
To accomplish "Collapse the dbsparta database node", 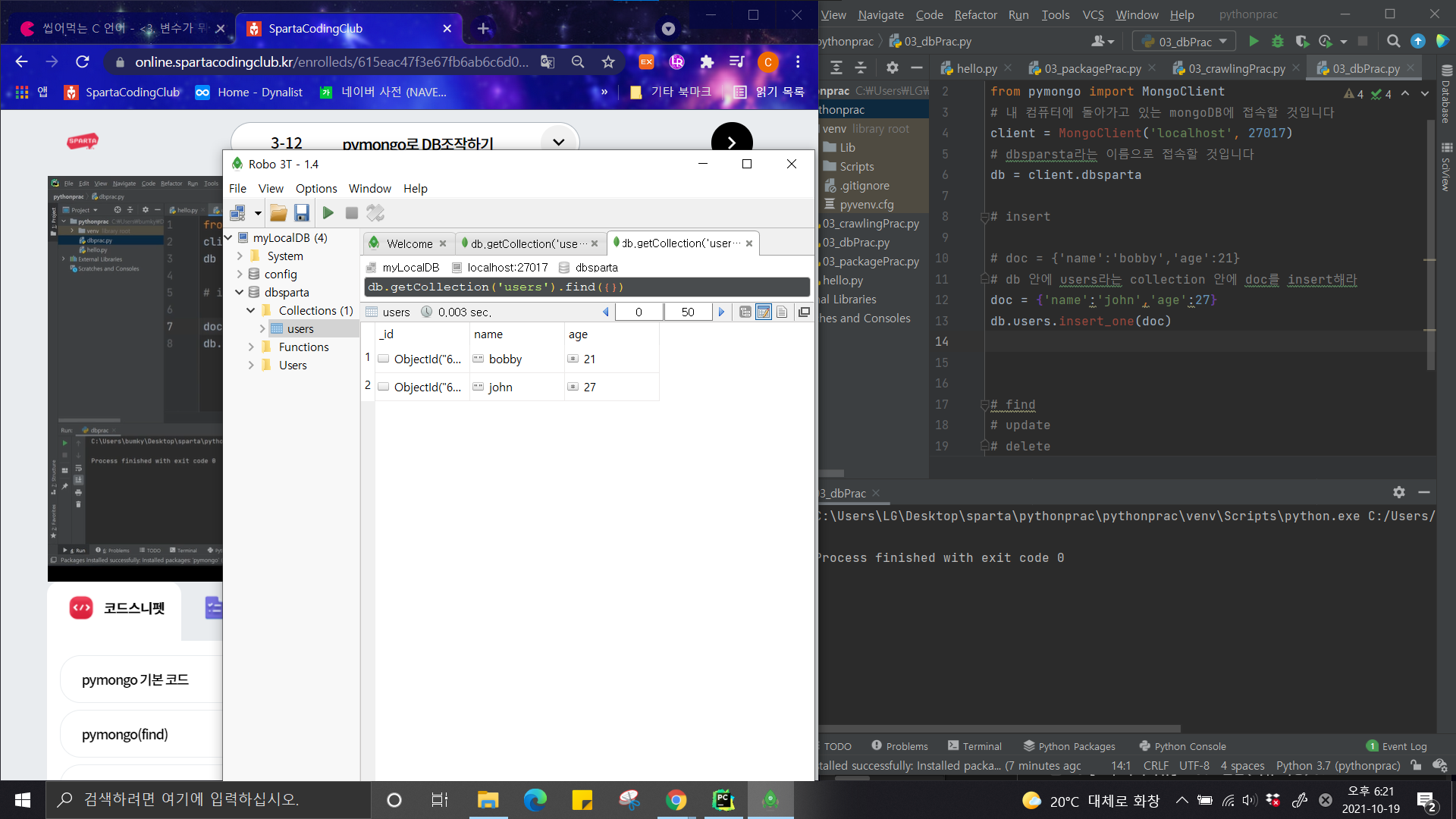I will click(240, 292).
